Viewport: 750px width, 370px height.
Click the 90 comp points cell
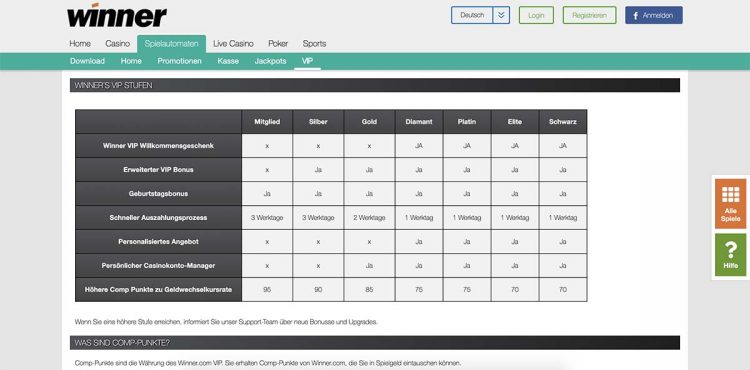click(318, 289)
